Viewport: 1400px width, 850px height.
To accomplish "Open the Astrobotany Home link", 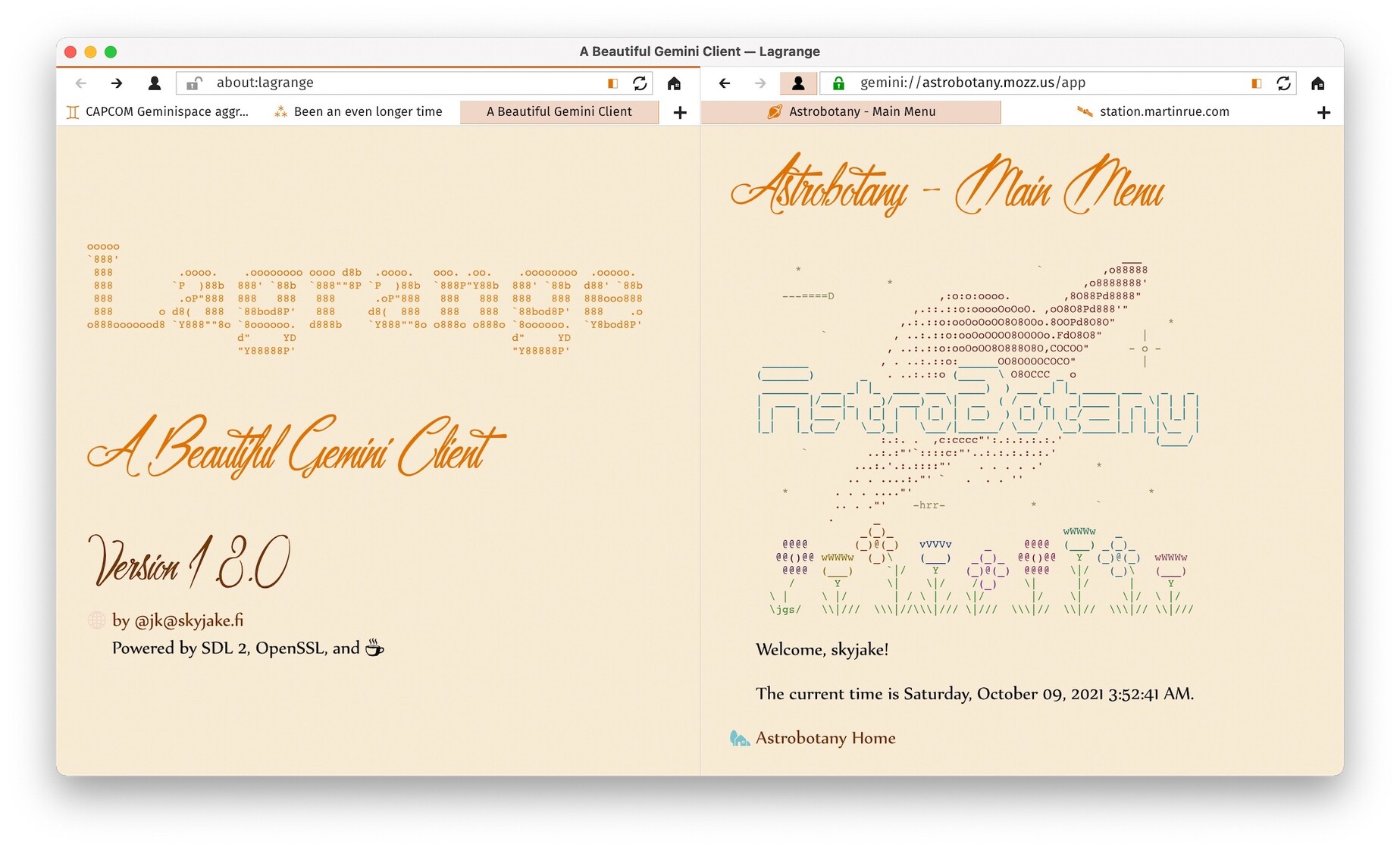I will point(825,738).
